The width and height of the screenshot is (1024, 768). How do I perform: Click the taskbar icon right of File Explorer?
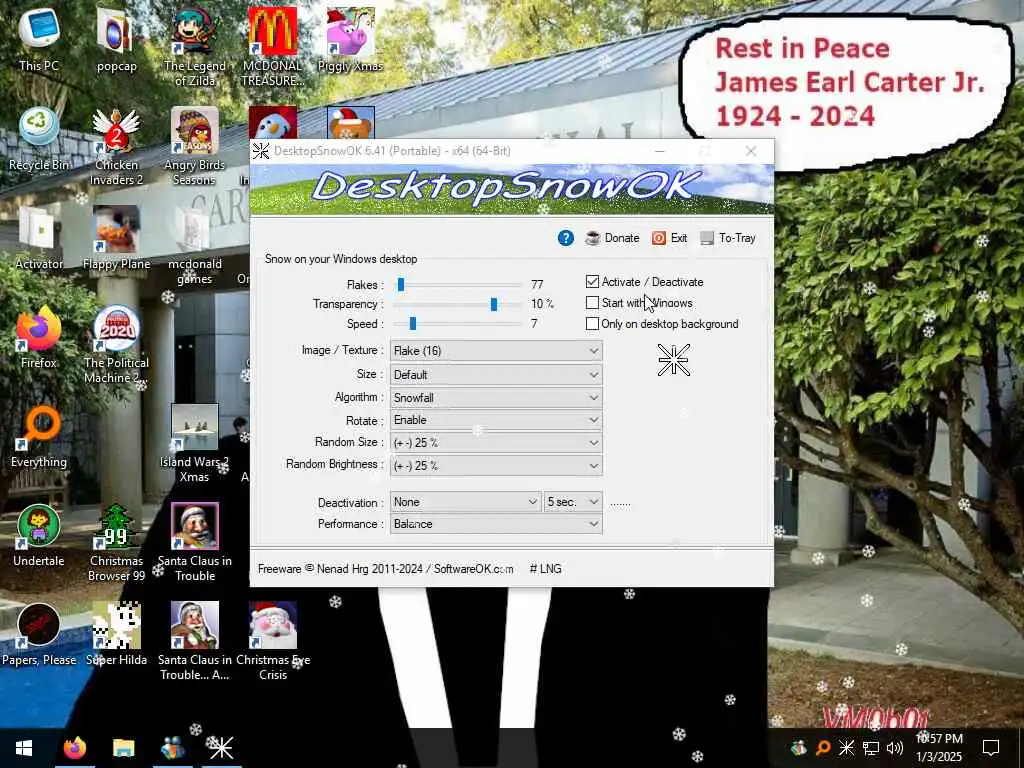[x=172, y=748]
